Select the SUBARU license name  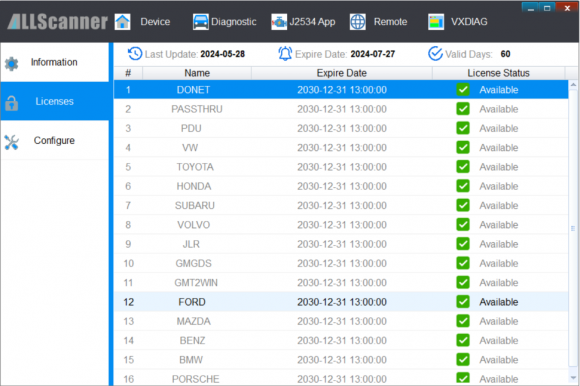click(195, 205)
